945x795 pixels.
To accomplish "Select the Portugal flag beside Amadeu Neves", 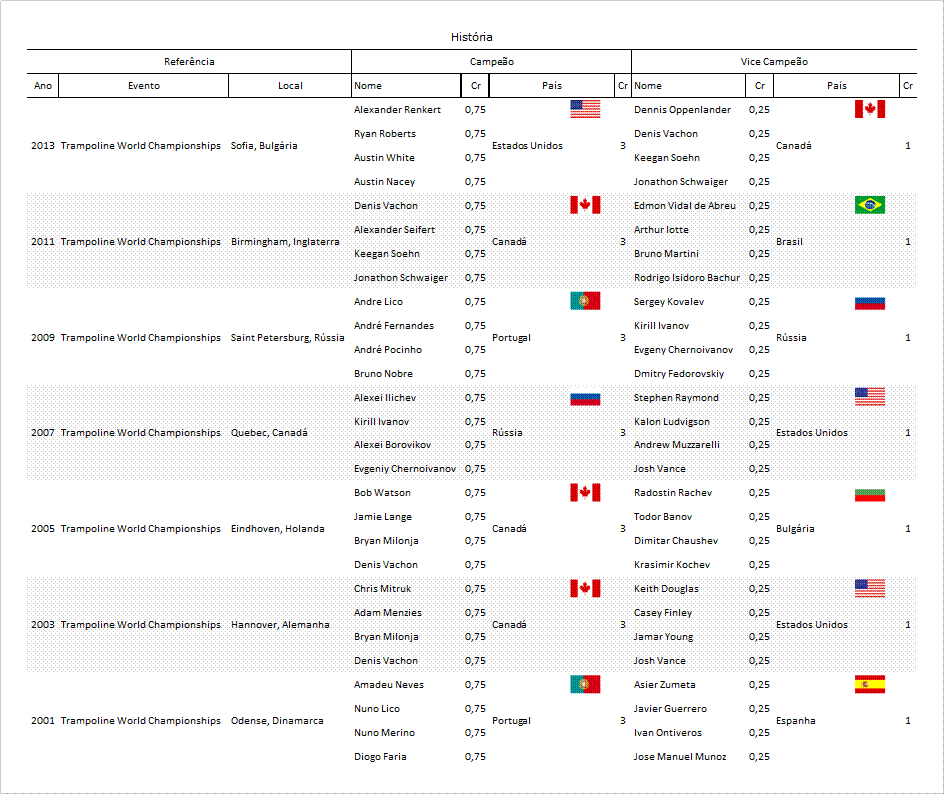I will click(585, 684).
